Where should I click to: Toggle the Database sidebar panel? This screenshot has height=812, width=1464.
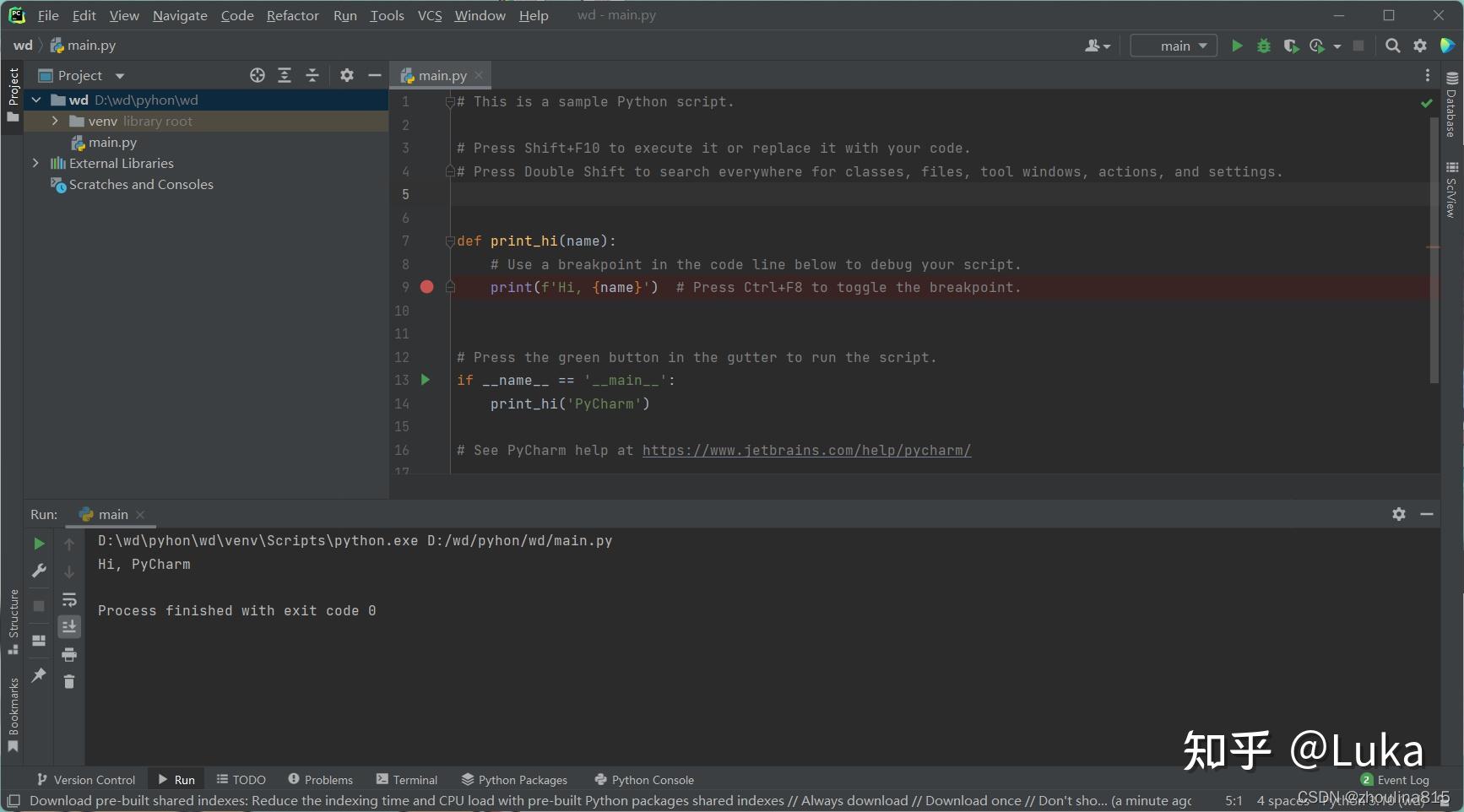point(1452,104)
